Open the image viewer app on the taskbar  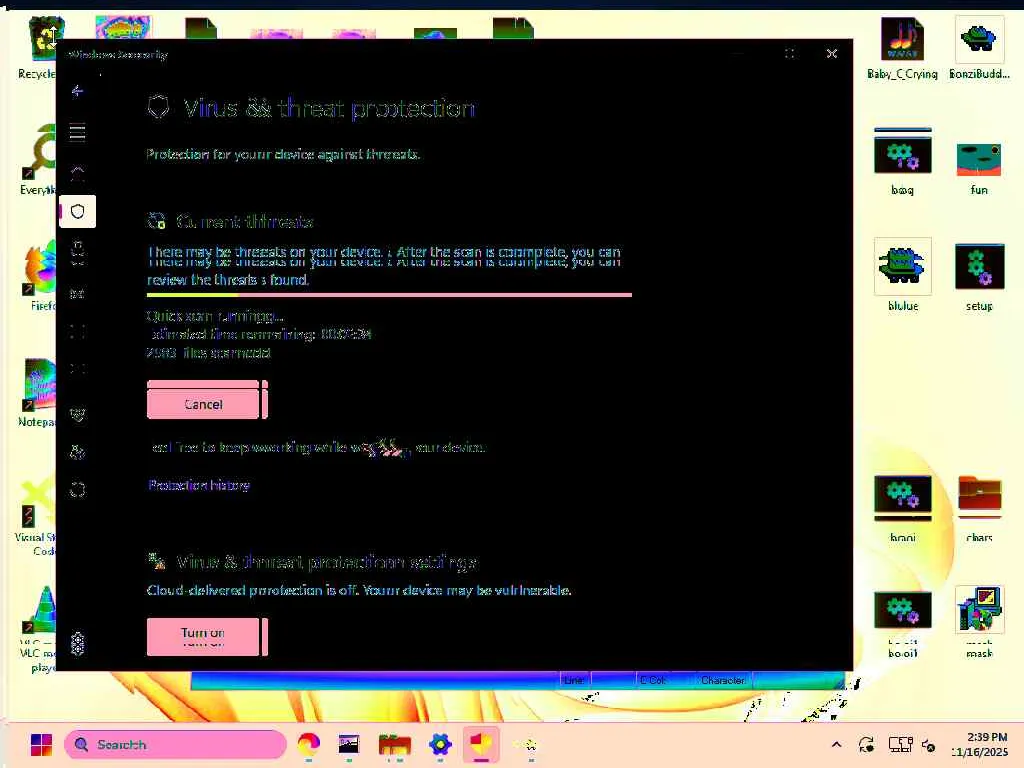(x=349, y=744)
